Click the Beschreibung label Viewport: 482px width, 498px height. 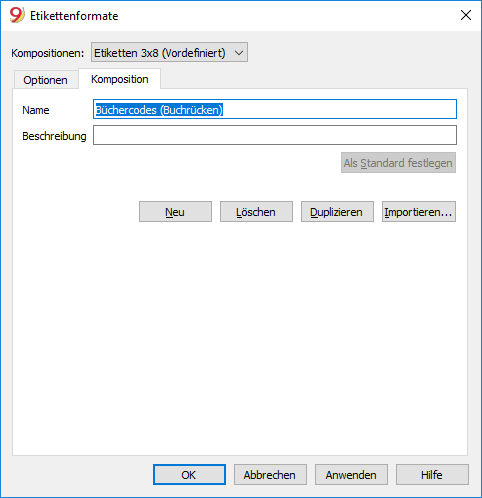pos(54,136)
